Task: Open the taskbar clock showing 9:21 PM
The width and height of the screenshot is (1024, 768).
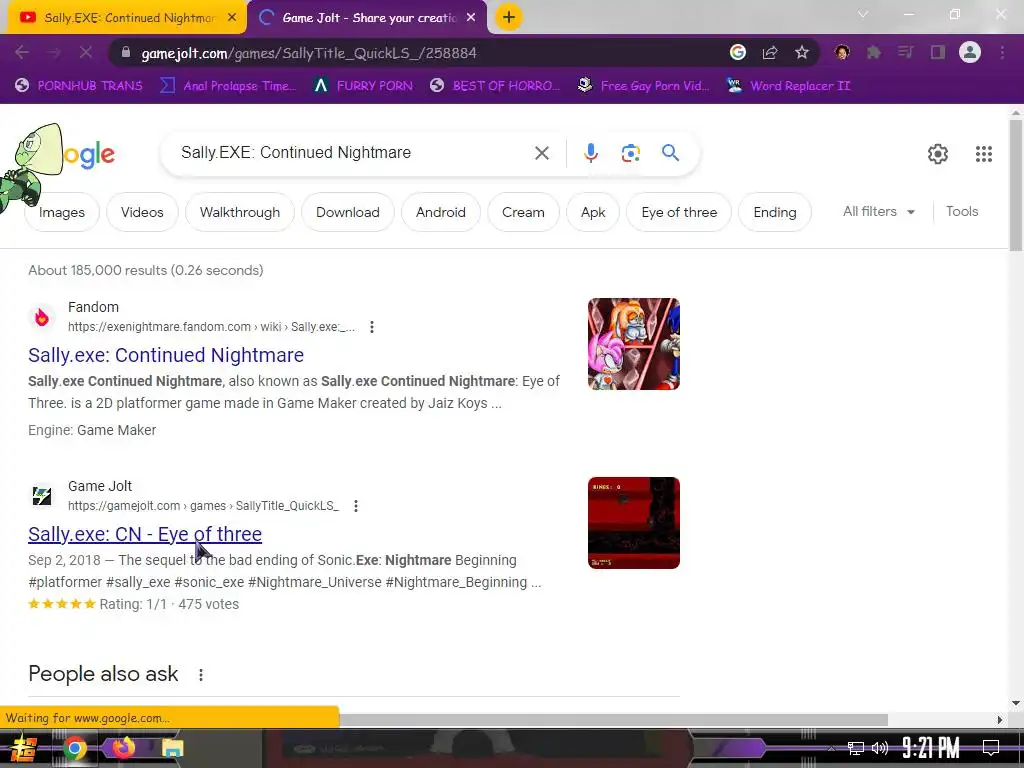Action: pos(931,748)
